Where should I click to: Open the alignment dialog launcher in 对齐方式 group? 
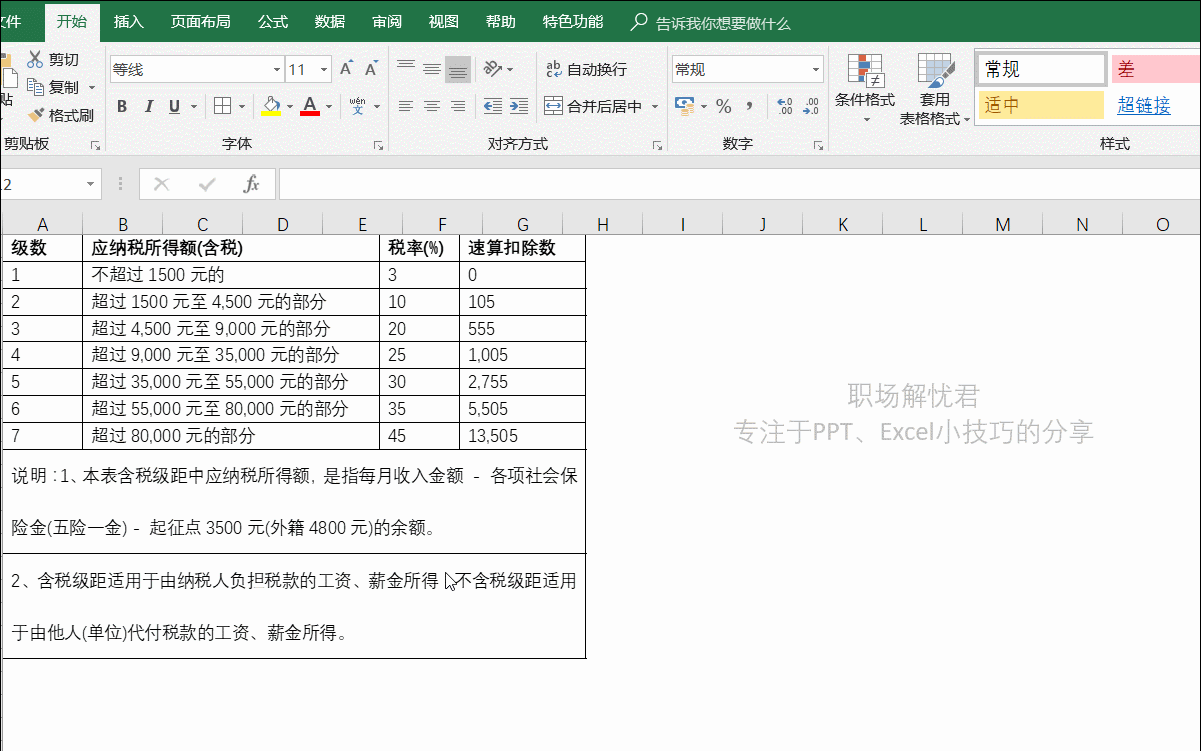click(657, 146)
